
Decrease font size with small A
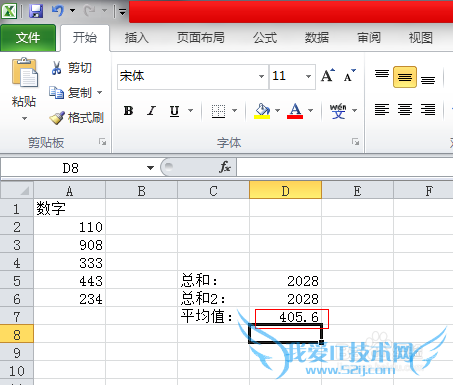pyautogui.click(x=349, y=76)
